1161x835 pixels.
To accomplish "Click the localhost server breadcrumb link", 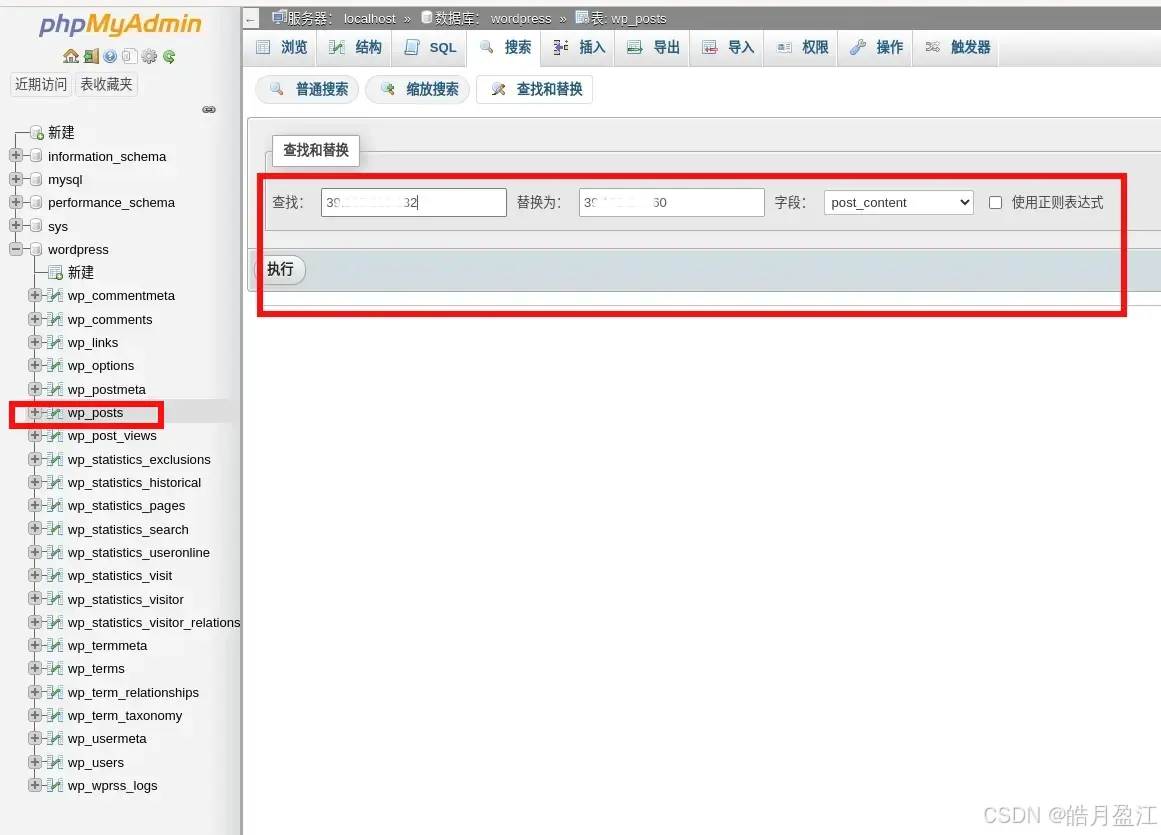I will point(369,19).
